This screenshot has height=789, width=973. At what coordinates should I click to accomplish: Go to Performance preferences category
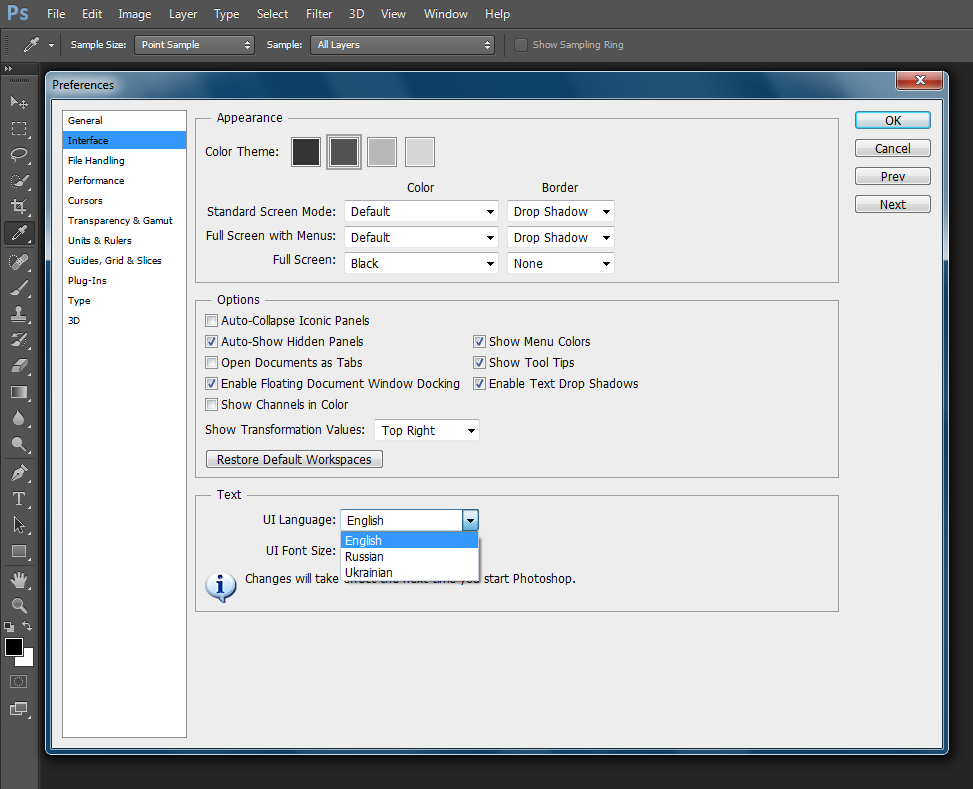coord(96,181)
